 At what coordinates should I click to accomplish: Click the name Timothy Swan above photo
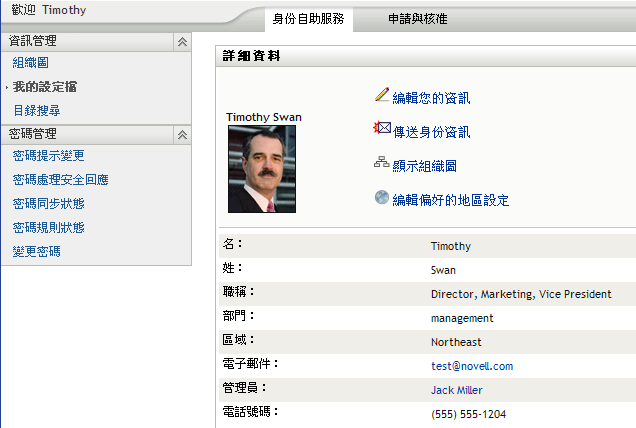click(x=264, y=117)
